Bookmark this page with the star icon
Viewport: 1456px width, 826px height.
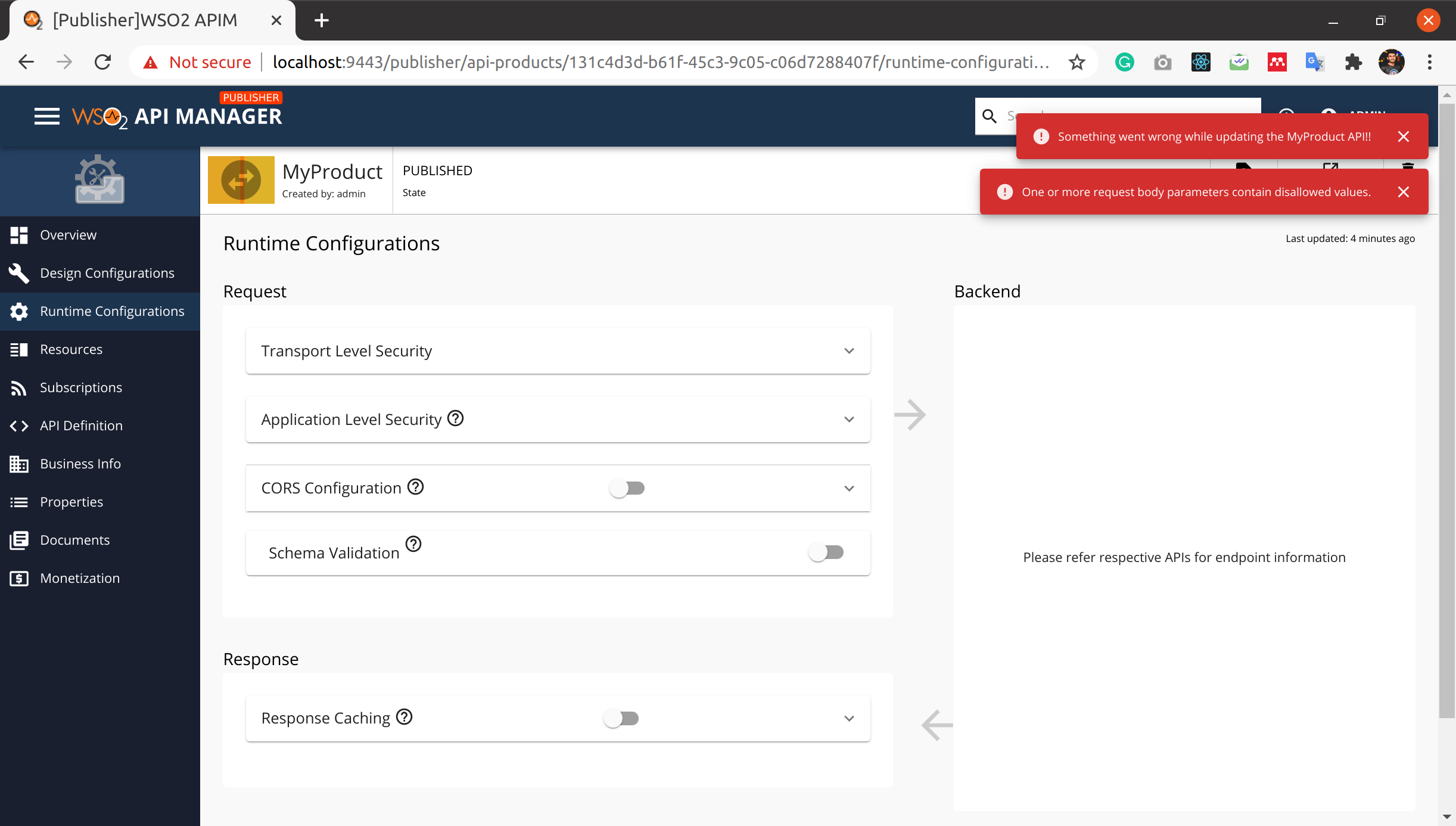point(1077,62)
